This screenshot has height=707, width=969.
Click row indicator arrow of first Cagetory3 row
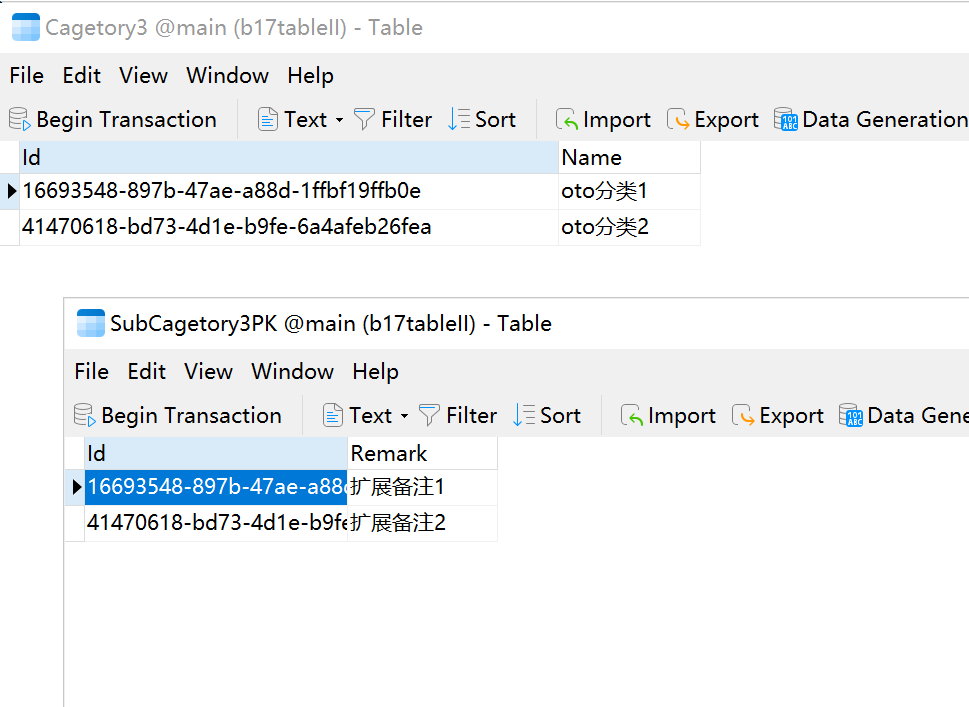point(11,192)
